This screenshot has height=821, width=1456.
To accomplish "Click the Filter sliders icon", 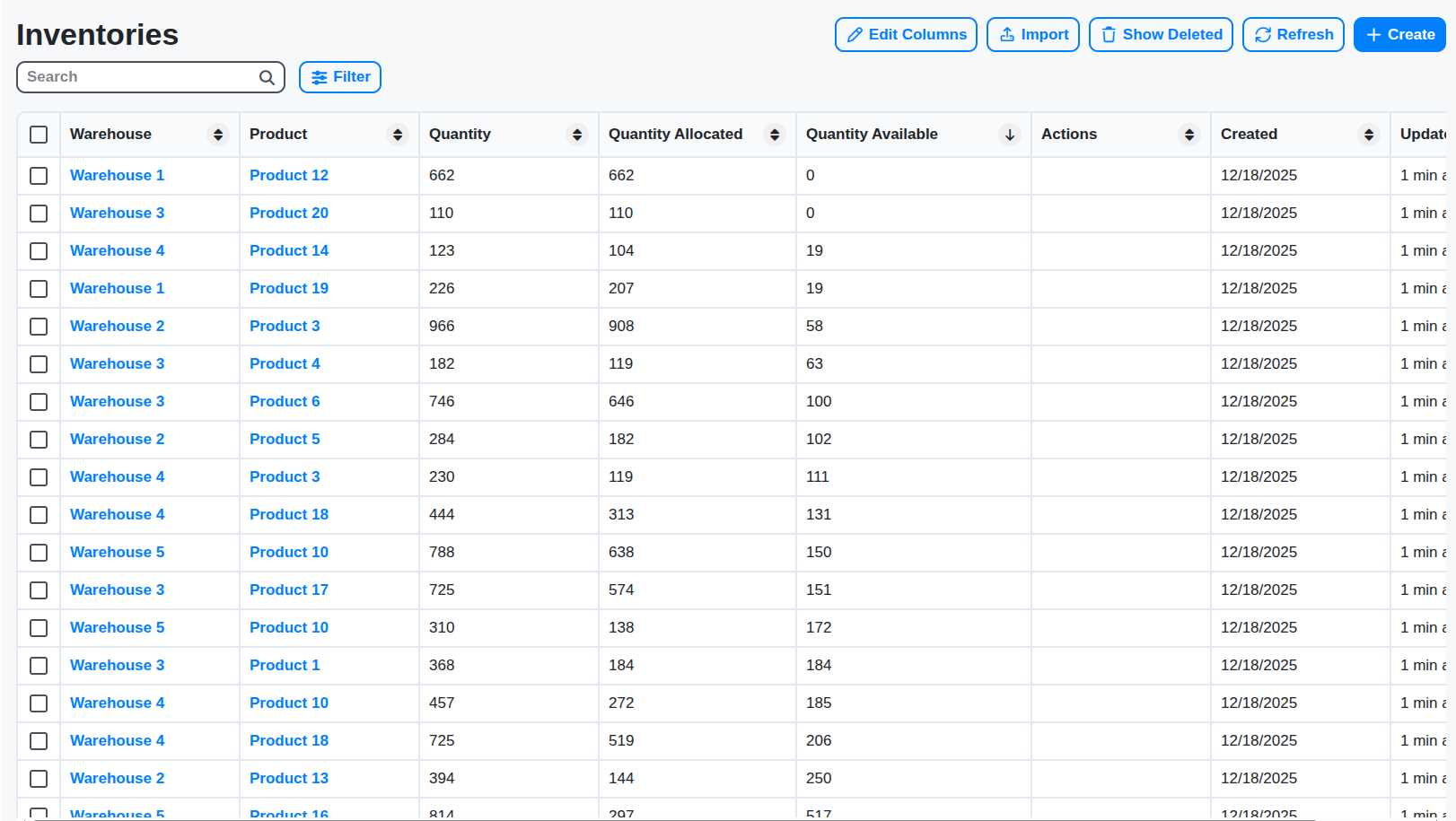I will pos(320,77).
